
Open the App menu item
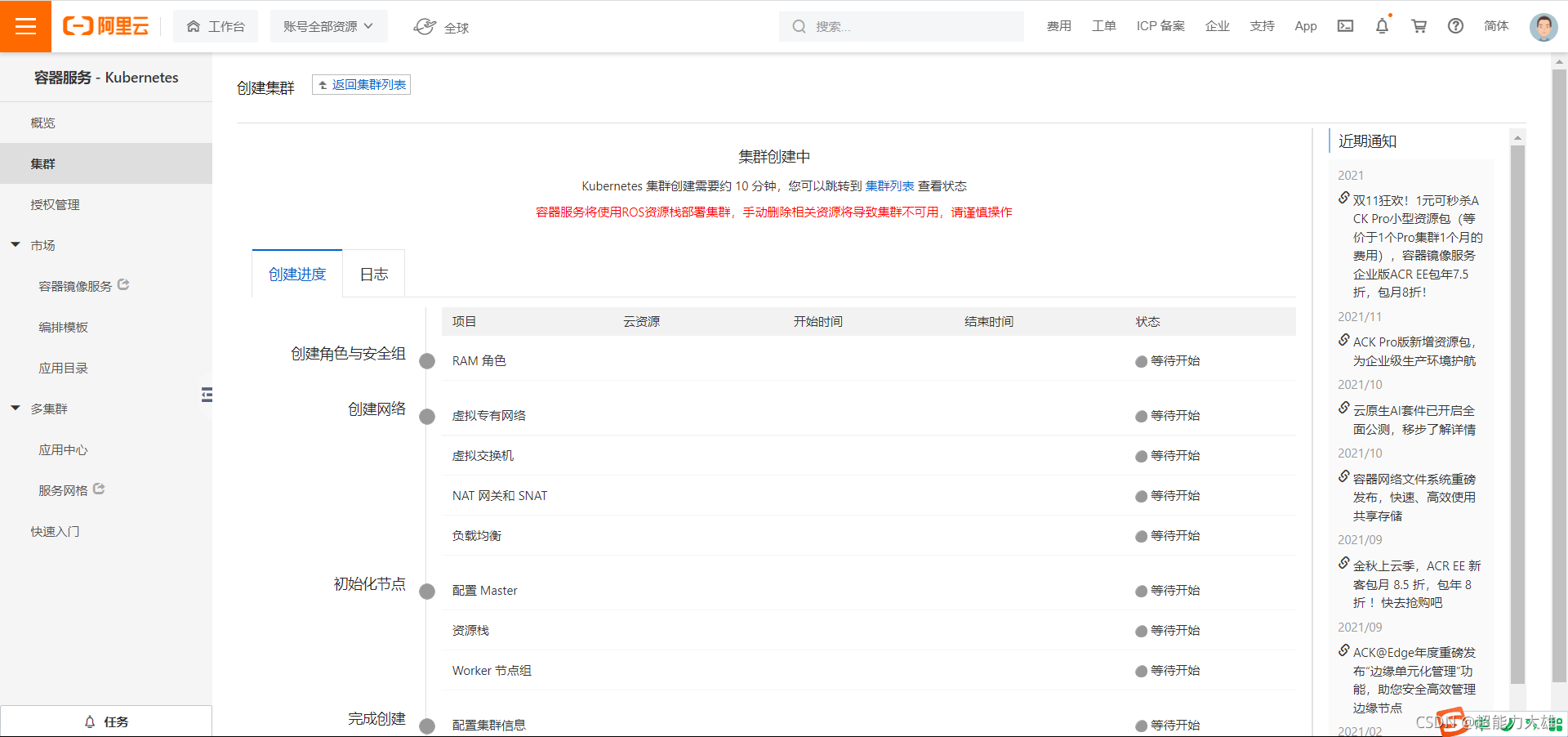tap(1305, 26)
